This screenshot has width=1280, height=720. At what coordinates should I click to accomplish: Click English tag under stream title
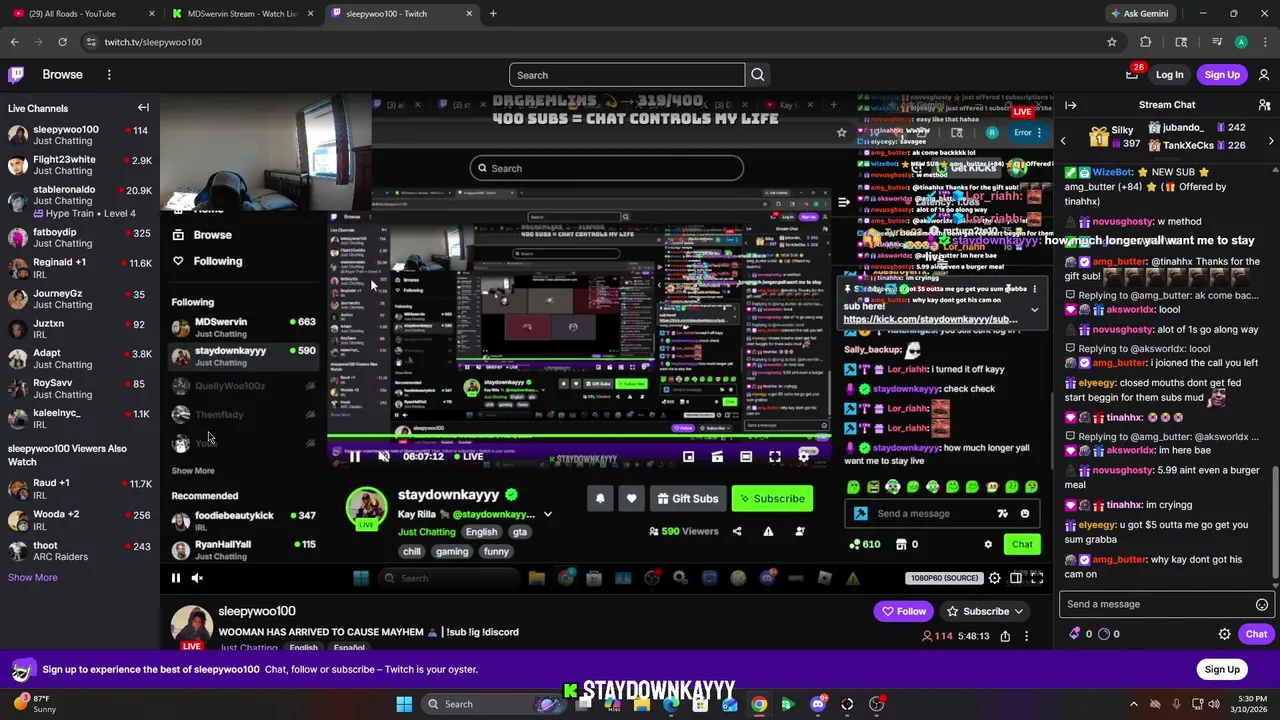[x=303, y=648]
